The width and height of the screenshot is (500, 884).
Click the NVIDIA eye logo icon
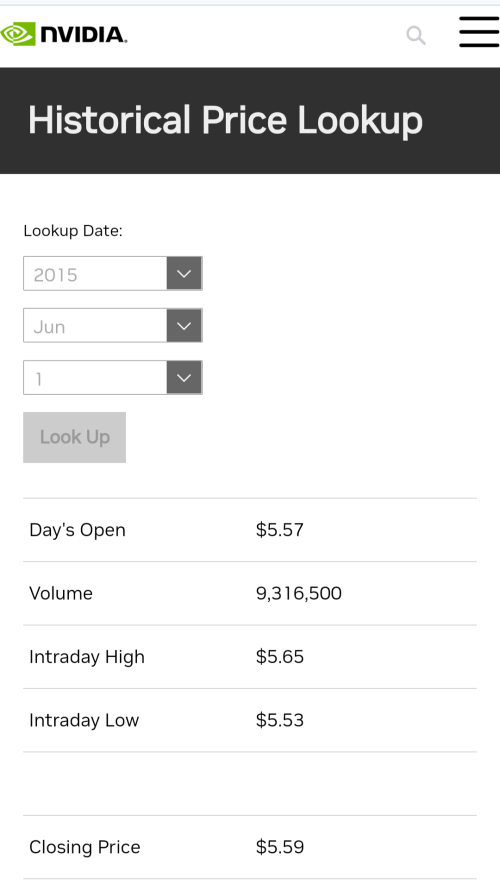click(x=18, y=34)
